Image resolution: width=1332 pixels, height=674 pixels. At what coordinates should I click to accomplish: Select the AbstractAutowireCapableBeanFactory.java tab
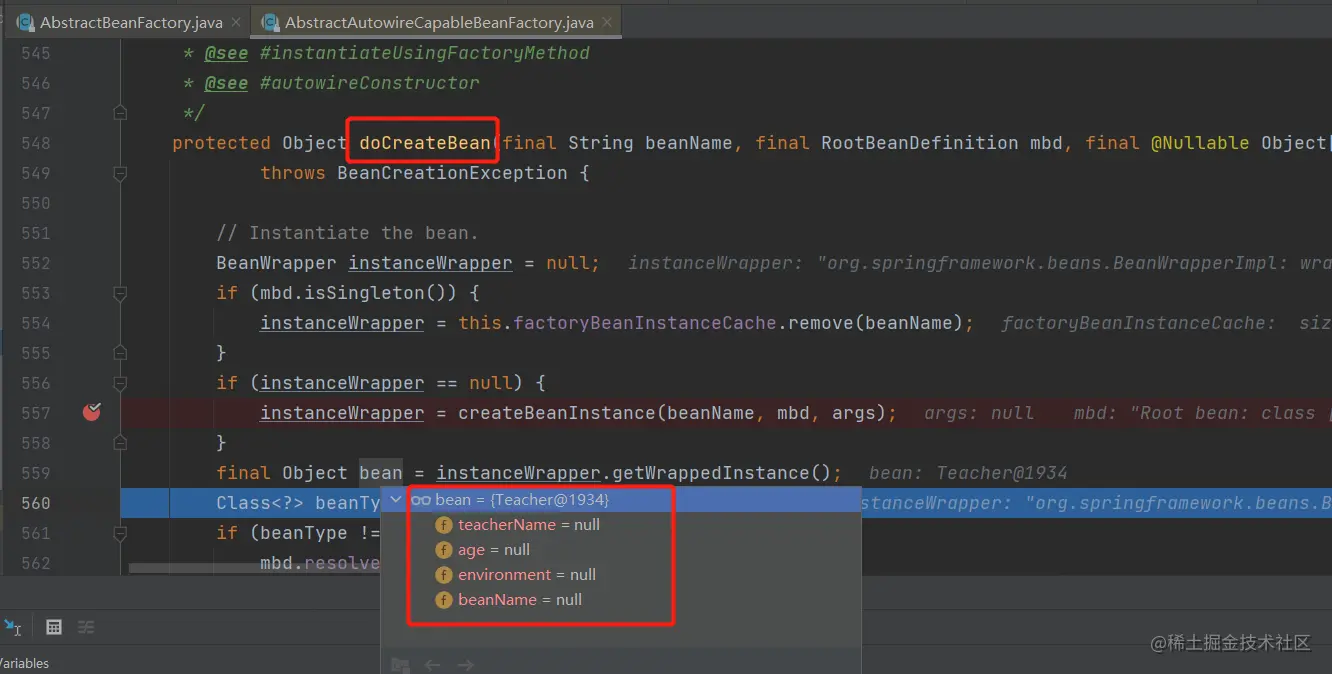[437, 21]
